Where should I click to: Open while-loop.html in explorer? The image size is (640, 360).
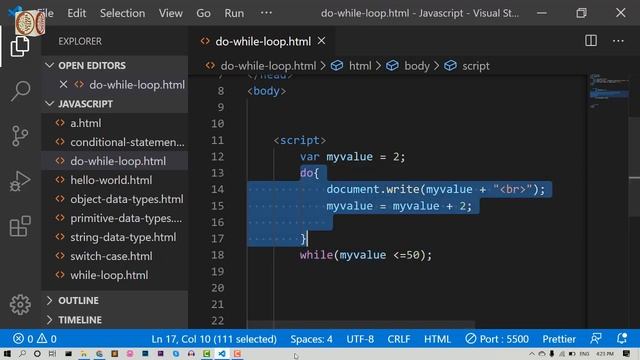pos(114,275)
